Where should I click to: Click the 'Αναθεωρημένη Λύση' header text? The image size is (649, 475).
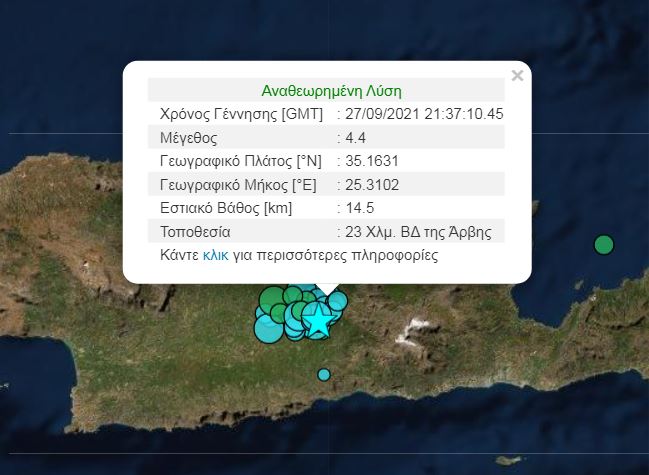pos(331,91)
